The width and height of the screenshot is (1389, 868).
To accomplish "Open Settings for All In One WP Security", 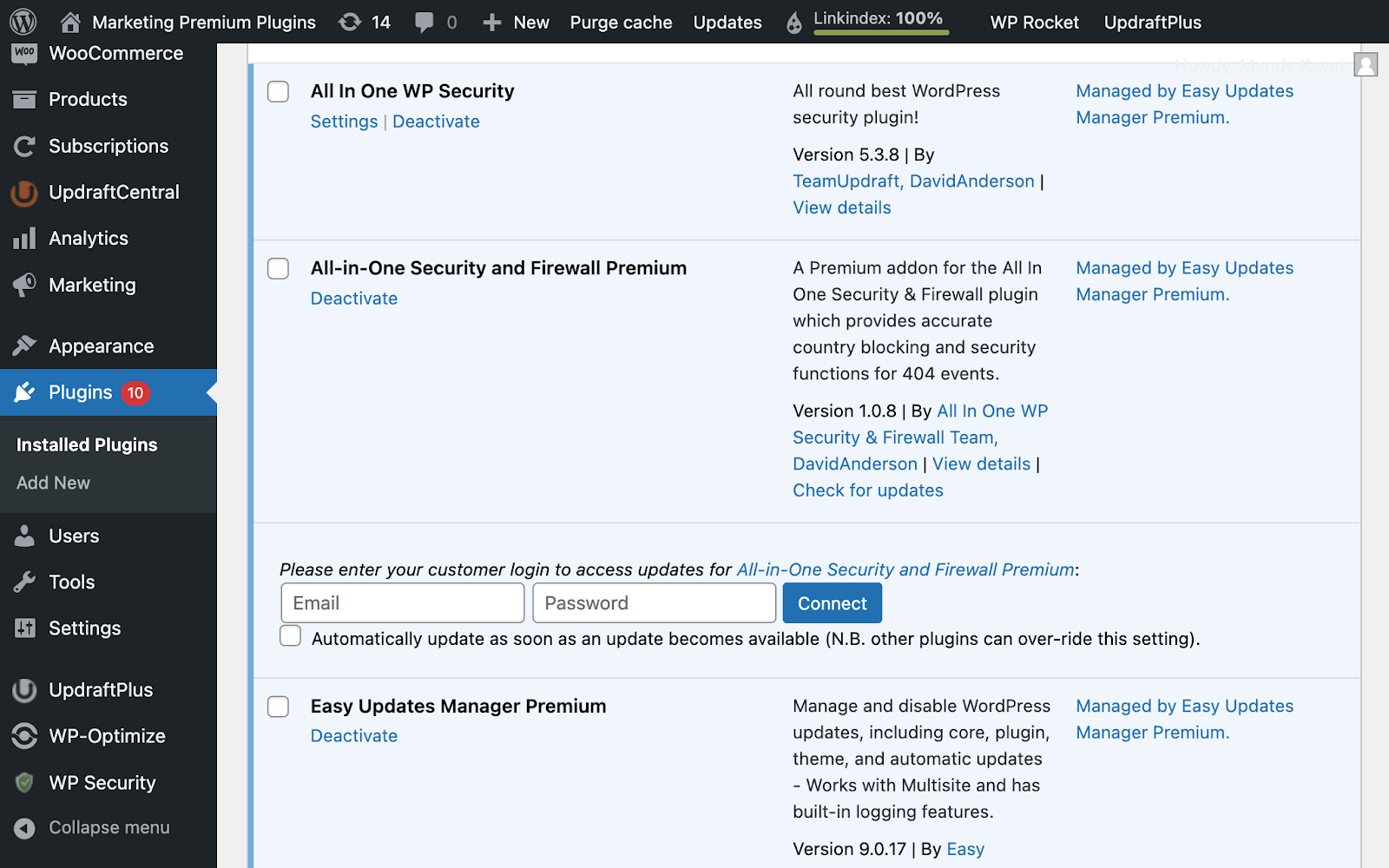I will 344,122.
